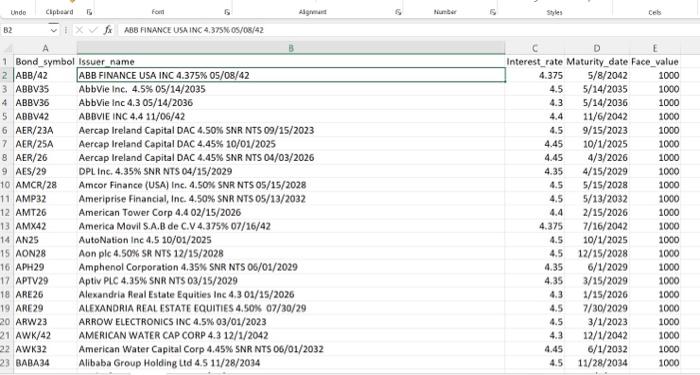Select row 5 header
This screenshot has width=700, height=375.
7,116
